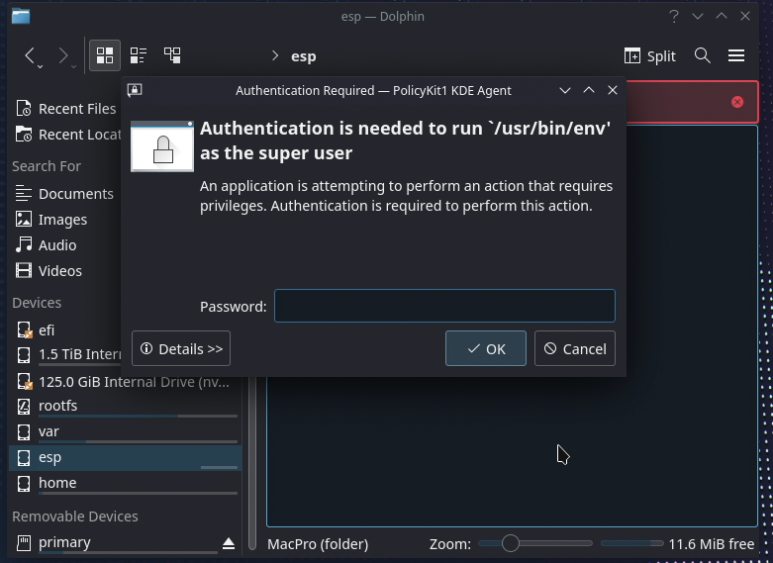Image resolution: width=773 pixels, height=563 pixels.
Task: Click the esp breadcrumb location
Action: 303,56
